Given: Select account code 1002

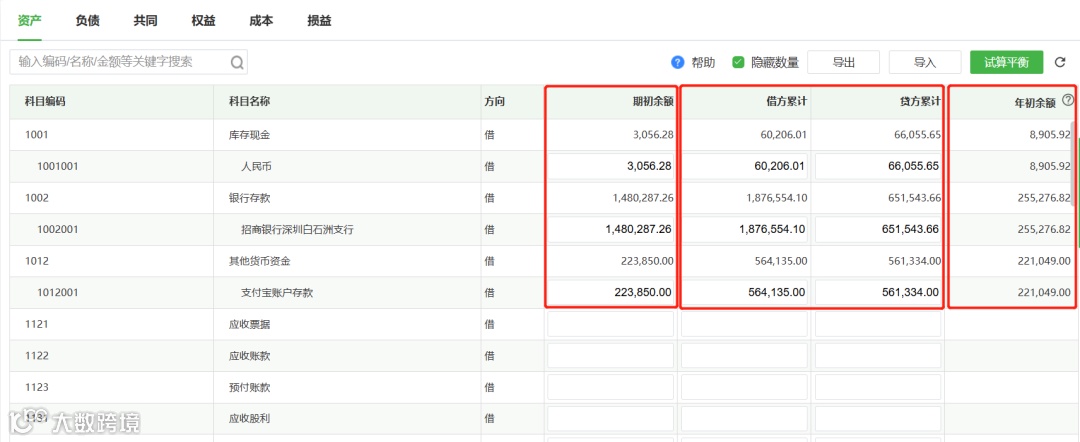Looking at the screenshot, I should 37,198.
